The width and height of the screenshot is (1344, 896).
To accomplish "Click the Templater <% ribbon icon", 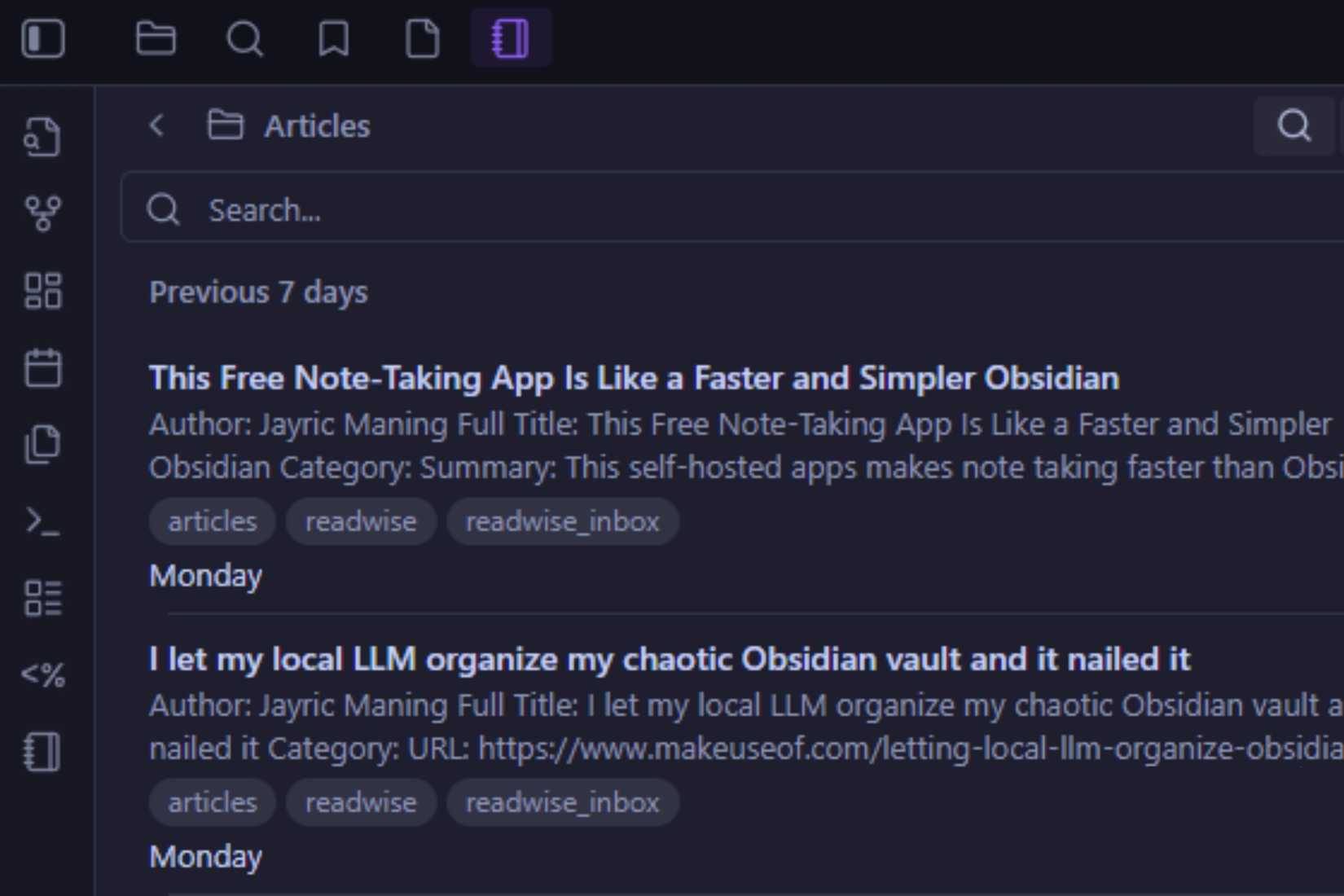I will pos(42,674).
